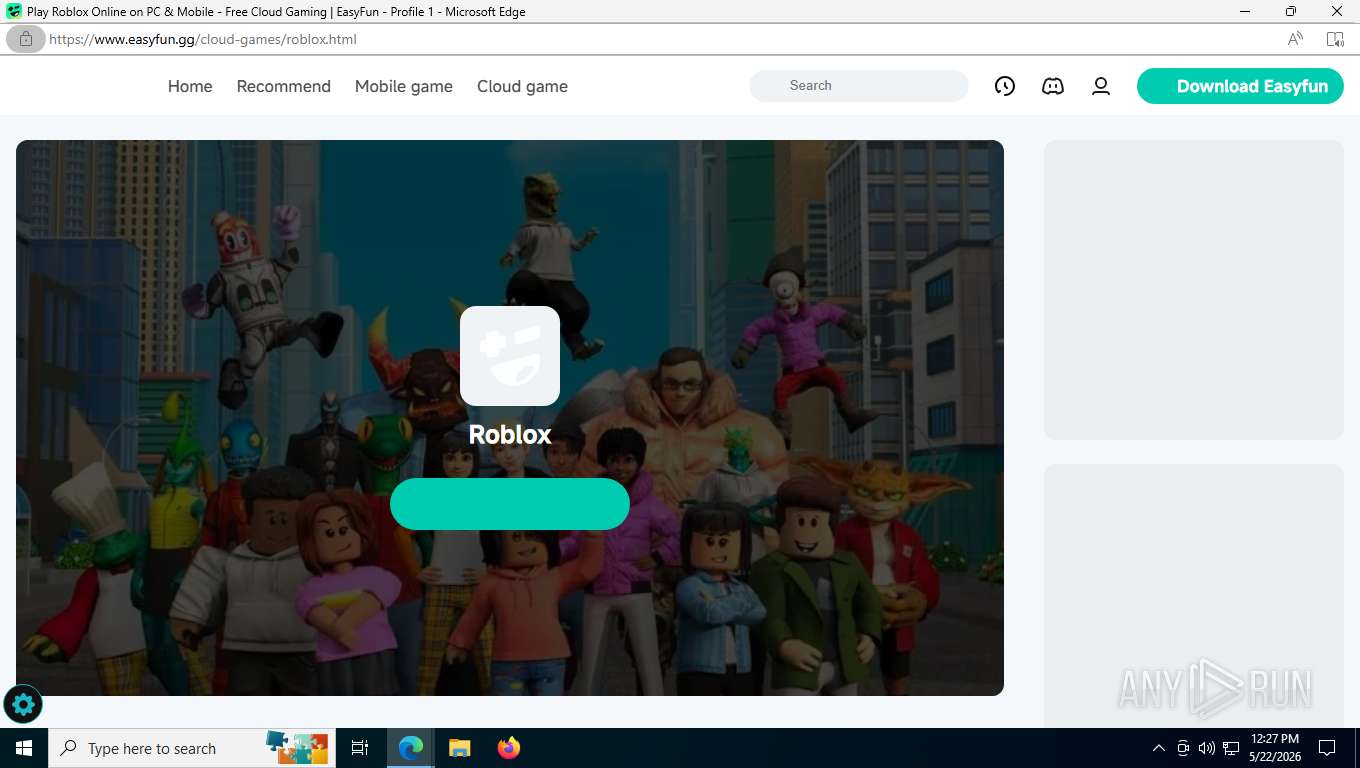This screenshot has height=768, width=1360.
Task: Click the green play button below Roblox
Action: [x=510, y=504]
